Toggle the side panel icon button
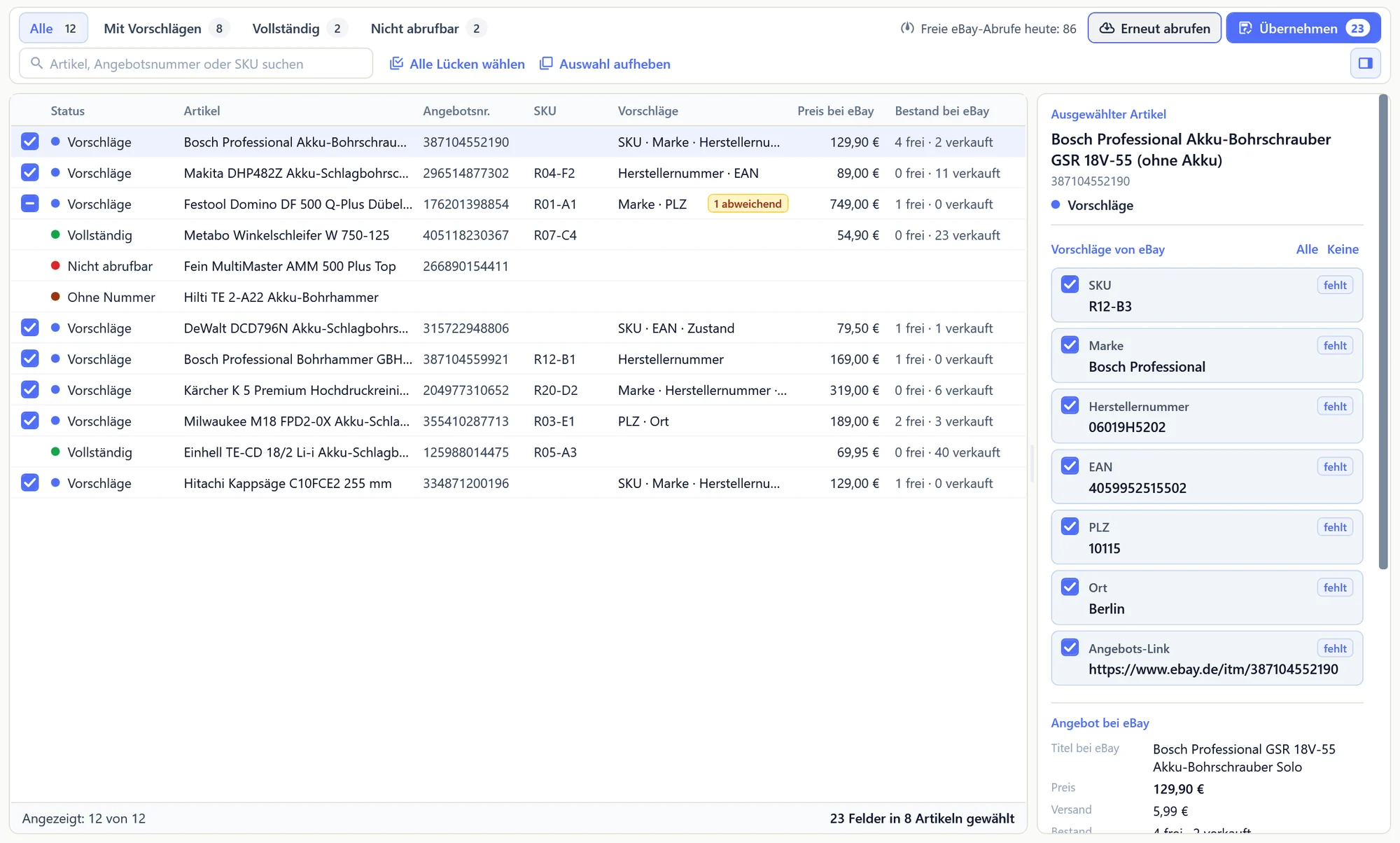 [x=1365, y=64]
